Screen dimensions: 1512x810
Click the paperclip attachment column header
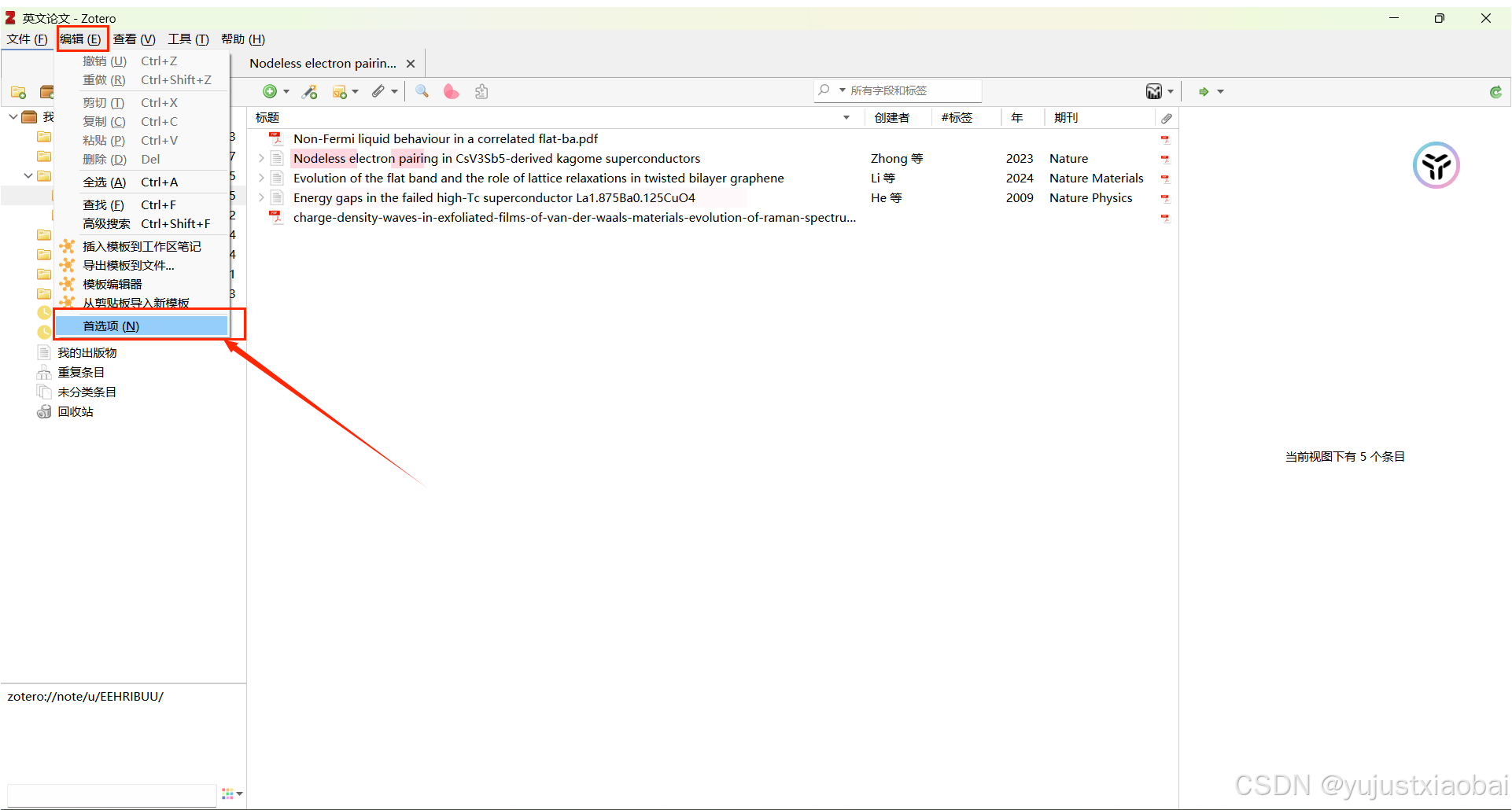pyautogui.click(x=1167, y=118)
